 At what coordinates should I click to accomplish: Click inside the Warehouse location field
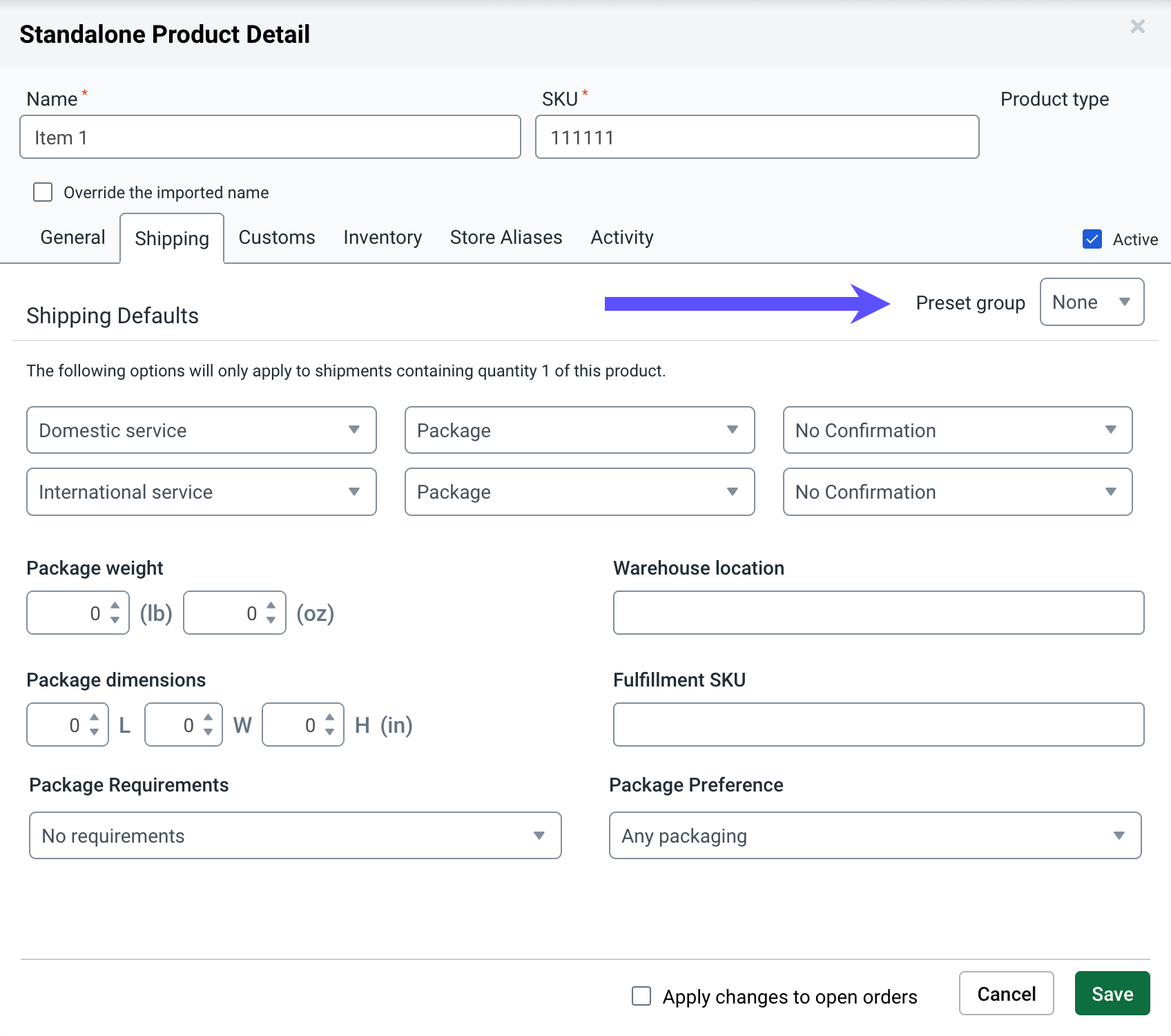point(877,613)
